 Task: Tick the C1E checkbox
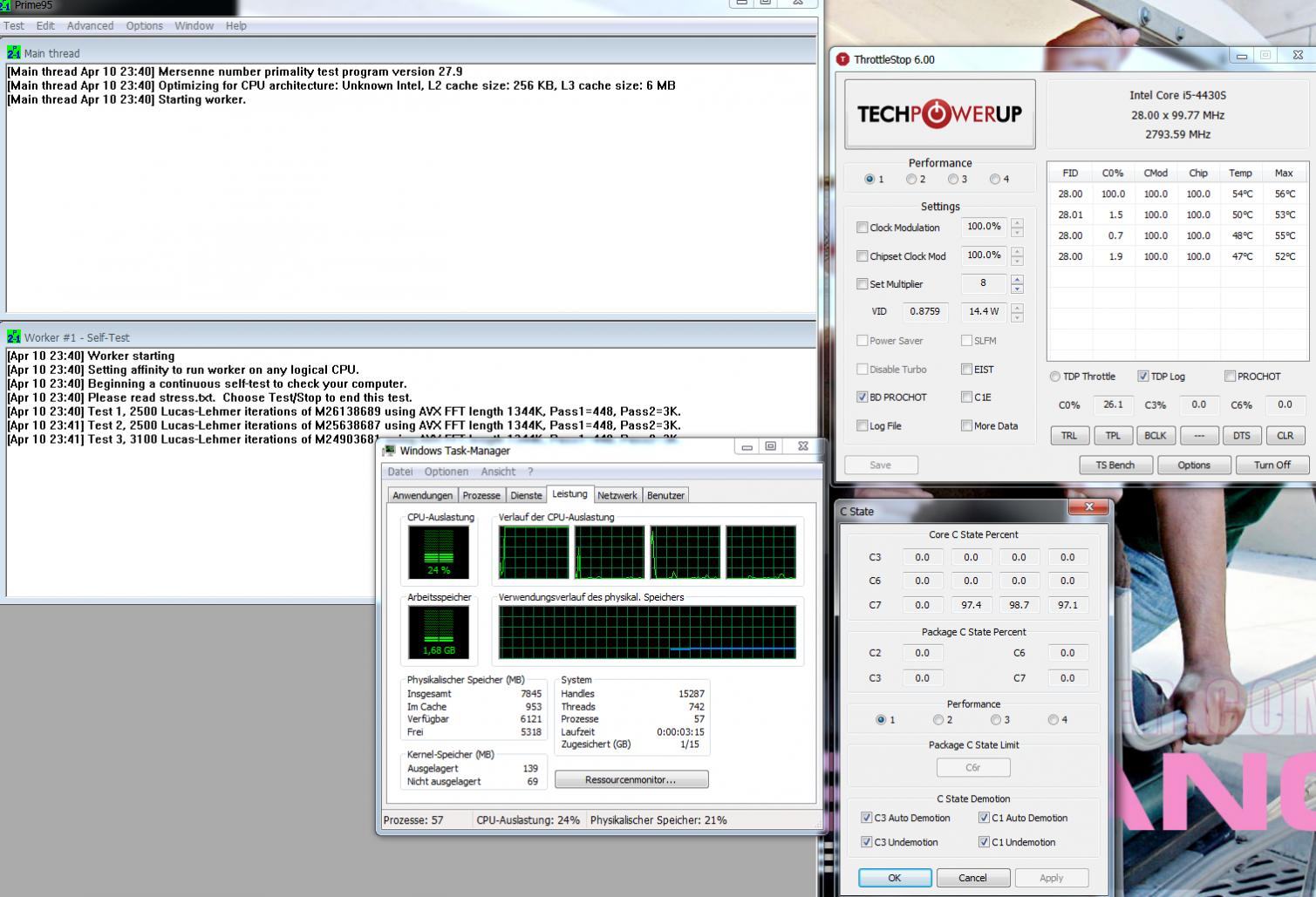966,397
